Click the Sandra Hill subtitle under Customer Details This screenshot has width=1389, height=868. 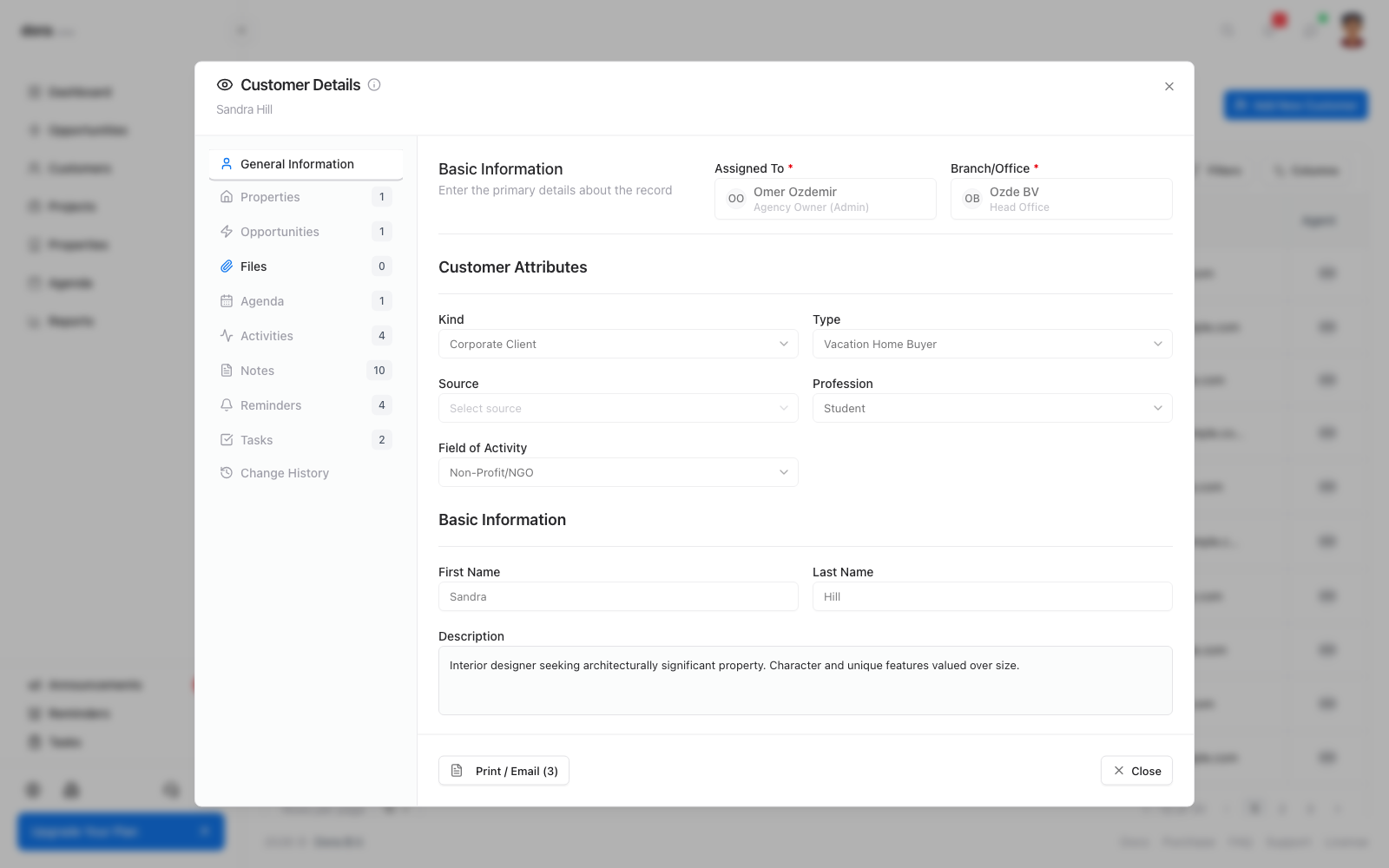click(244, 109)
